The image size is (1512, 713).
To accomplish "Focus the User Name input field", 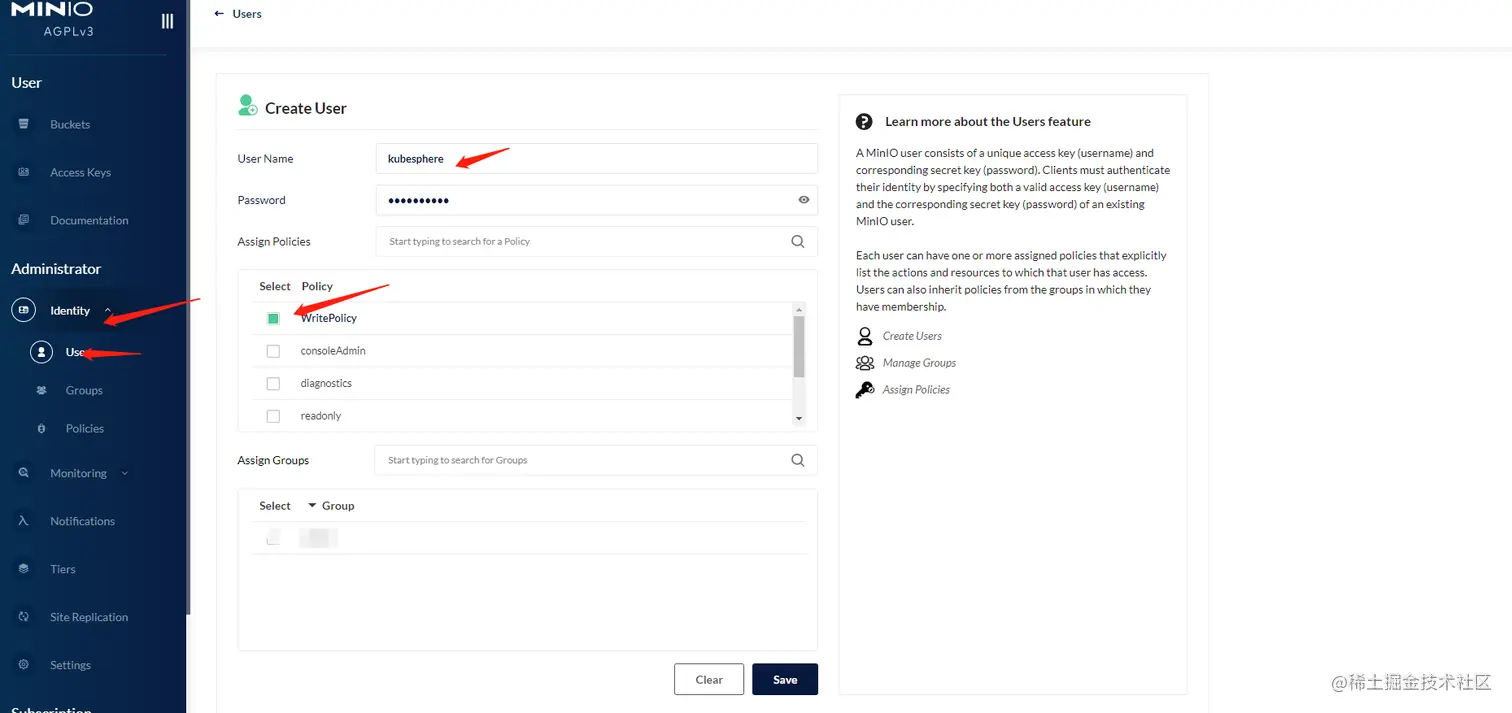I will (x=597, y=159).
